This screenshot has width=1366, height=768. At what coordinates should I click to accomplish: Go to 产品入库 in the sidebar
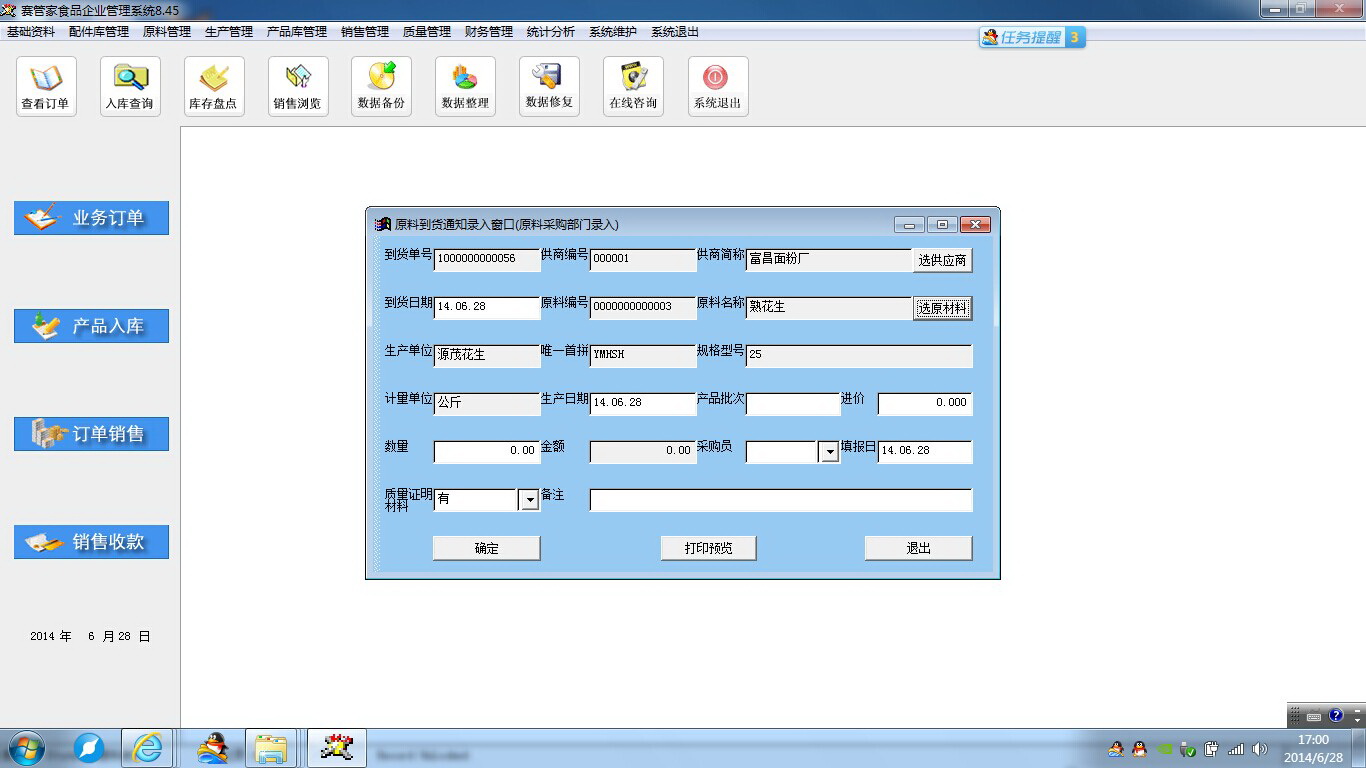(x=91, y=326)
